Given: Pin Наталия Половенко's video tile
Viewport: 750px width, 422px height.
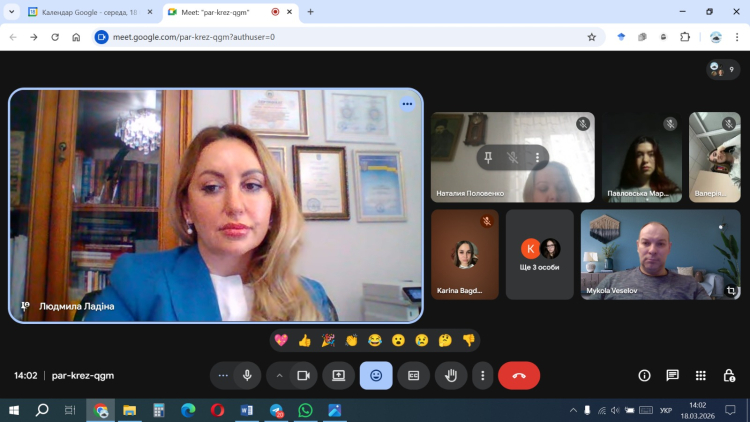Looking at the screenshot, I should 487,157.
